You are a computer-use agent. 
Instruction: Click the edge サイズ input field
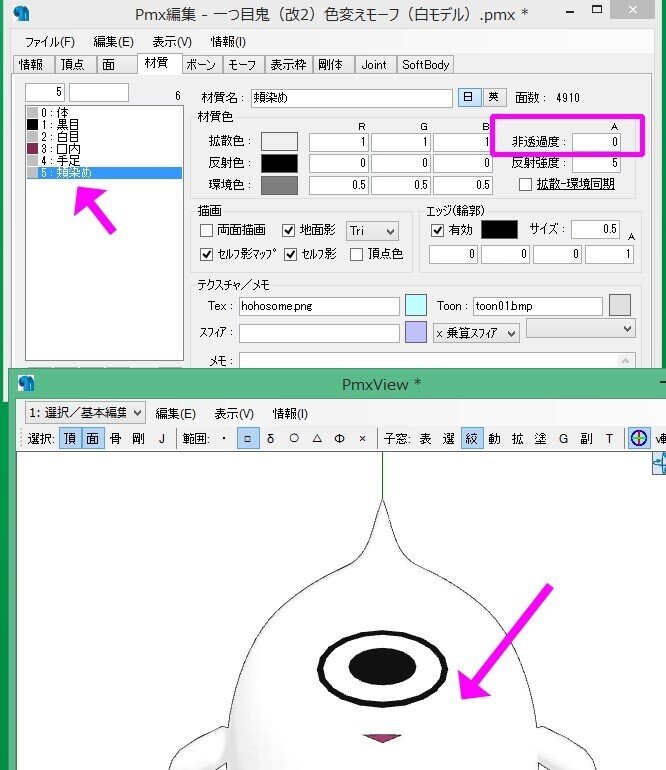click(595, 229)
